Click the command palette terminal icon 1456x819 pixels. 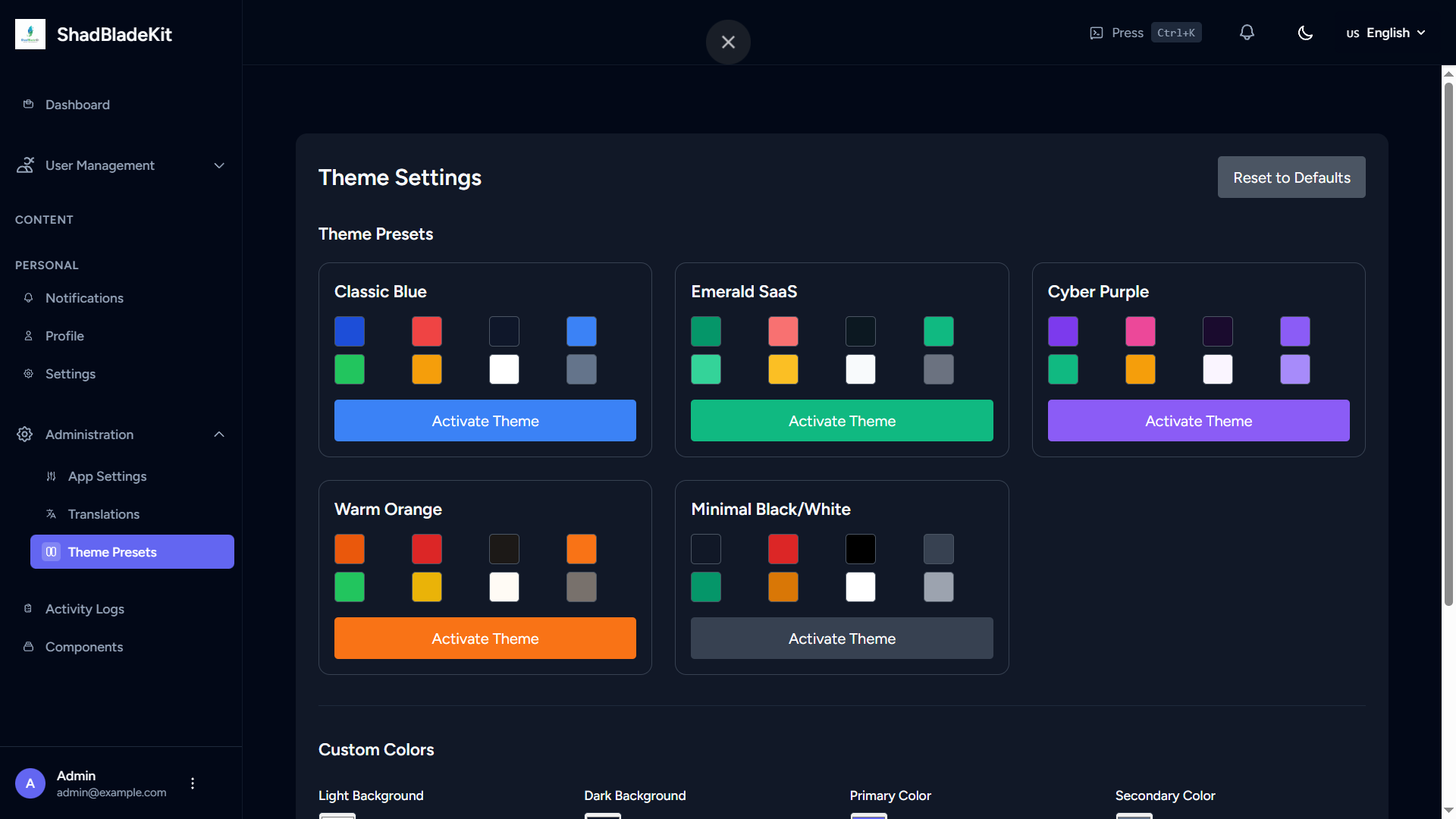tap(1097, 33)
